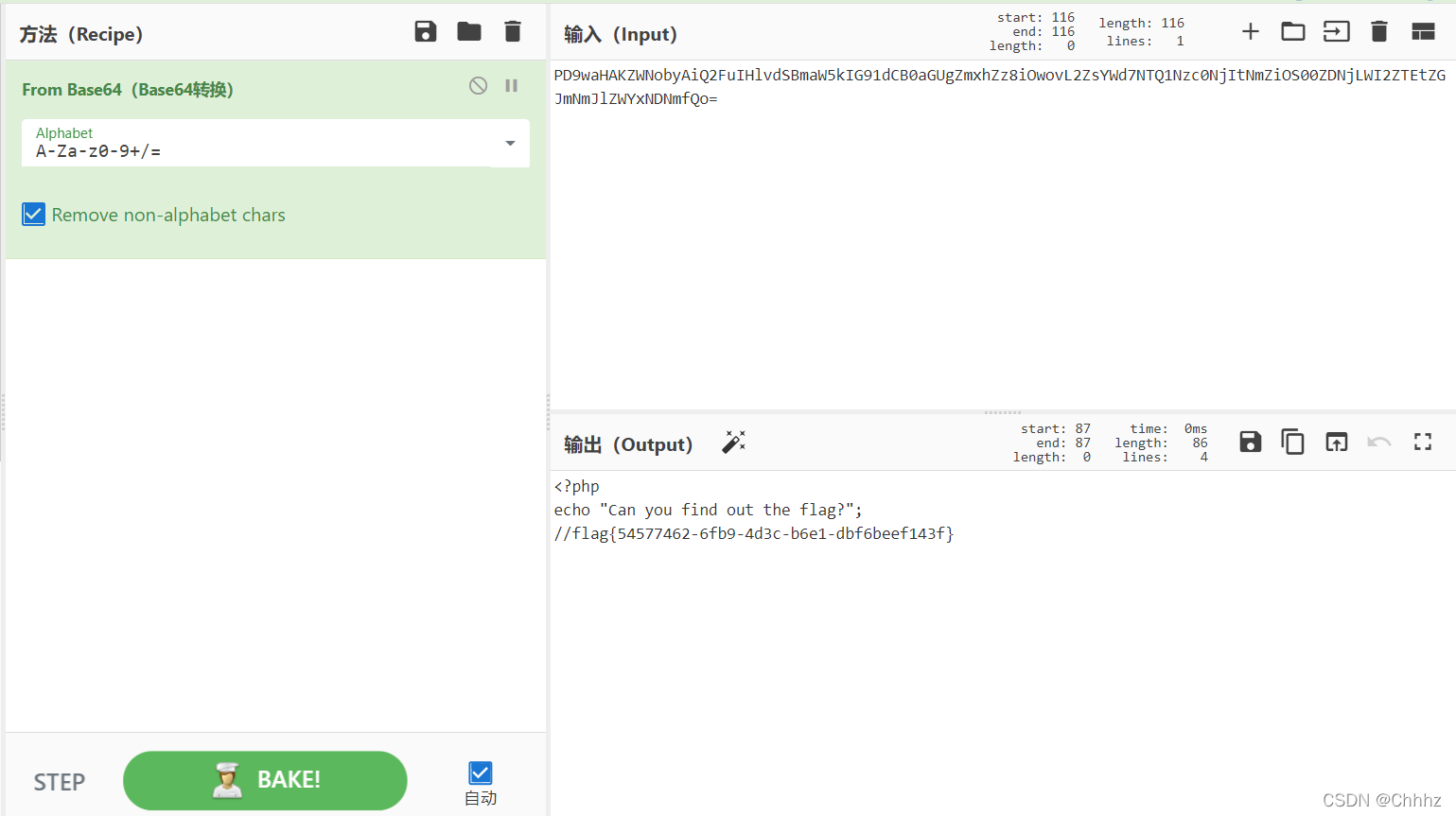Click the STEP button
Viewport: 1456px width, 816px height.
coord(59,782)
